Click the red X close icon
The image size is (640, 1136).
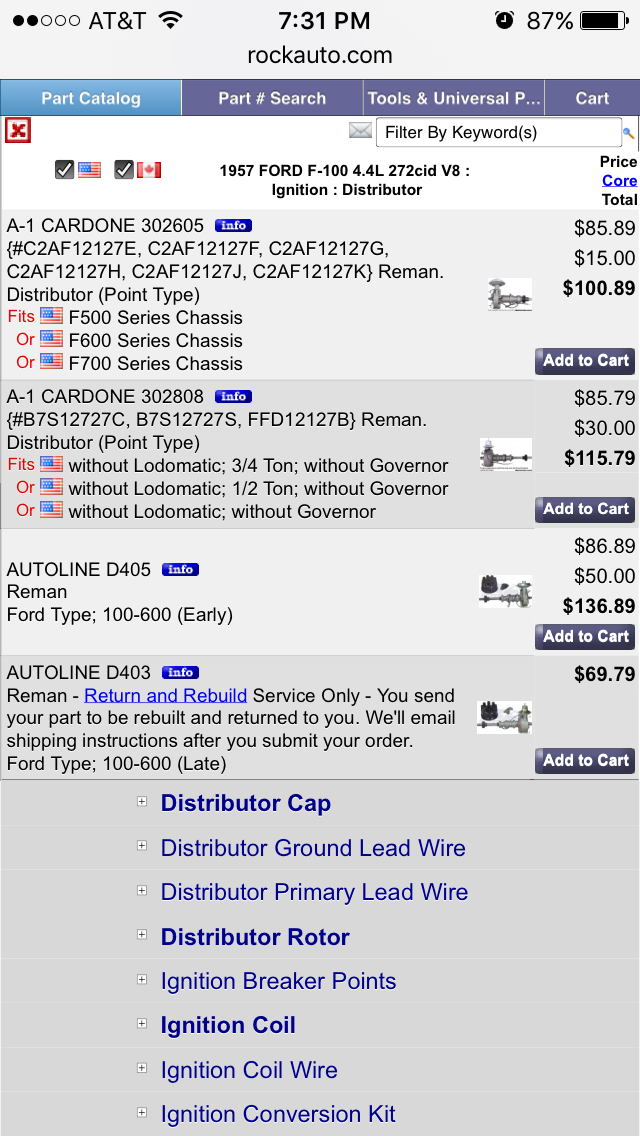coord(17,130)
